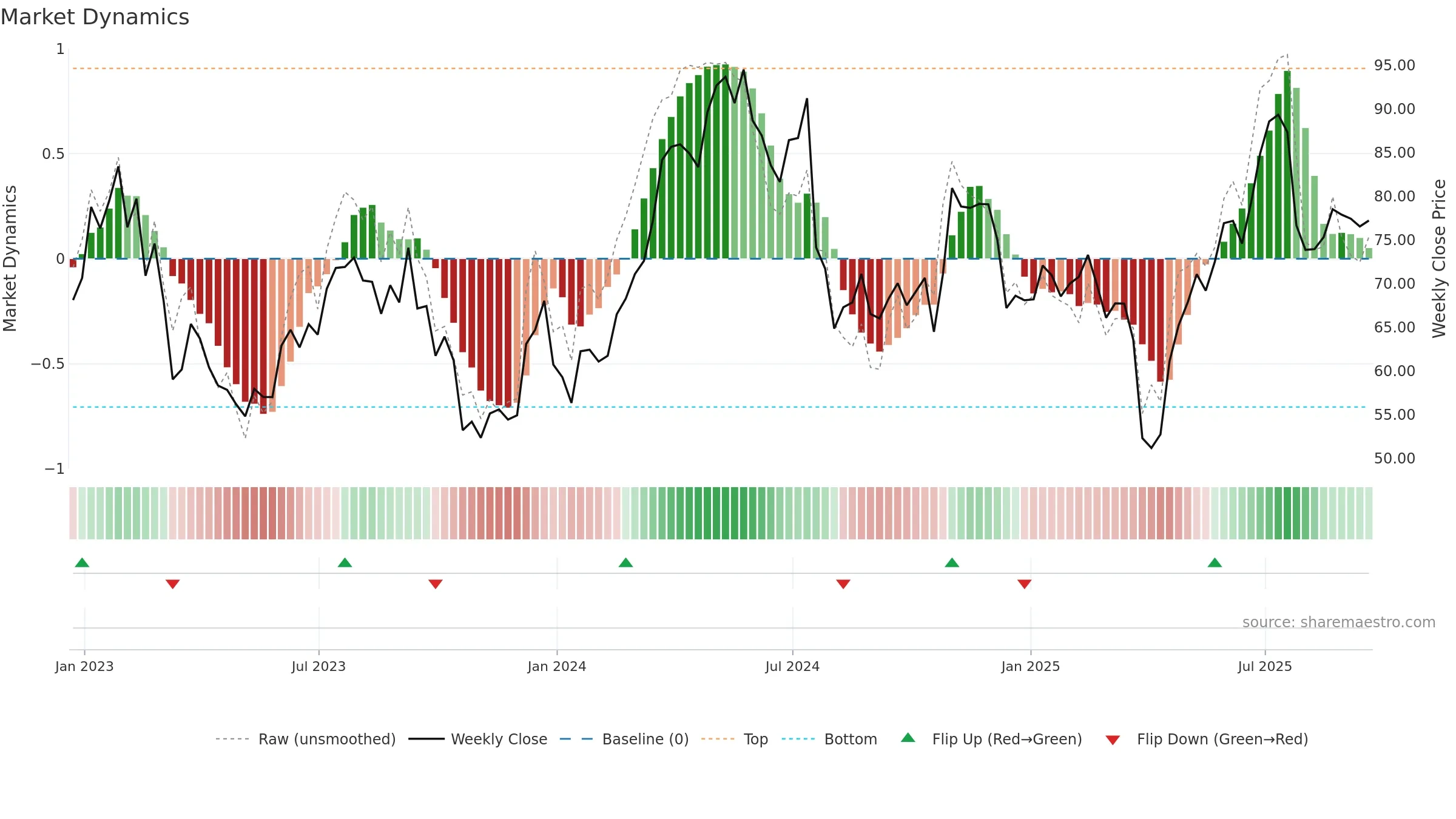This screenshot has width=1456, height=819.
Task: Select the red flip-down marker in March 2023
Action: click(x=172, y=584)
